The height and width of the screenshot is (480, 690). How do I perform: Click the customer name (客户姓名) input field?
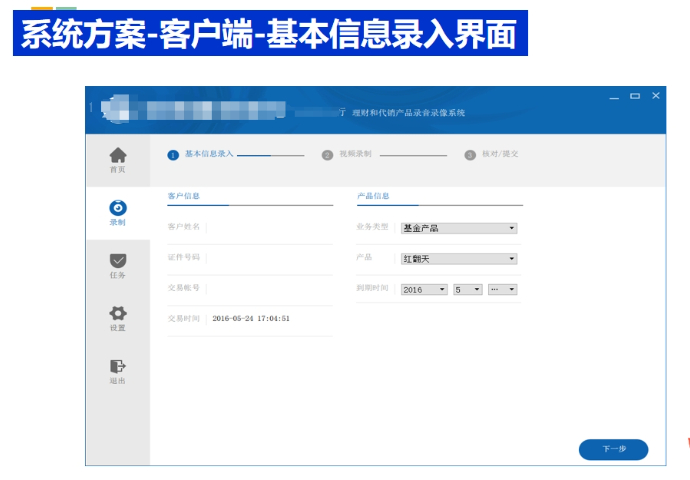click(268, 227)
